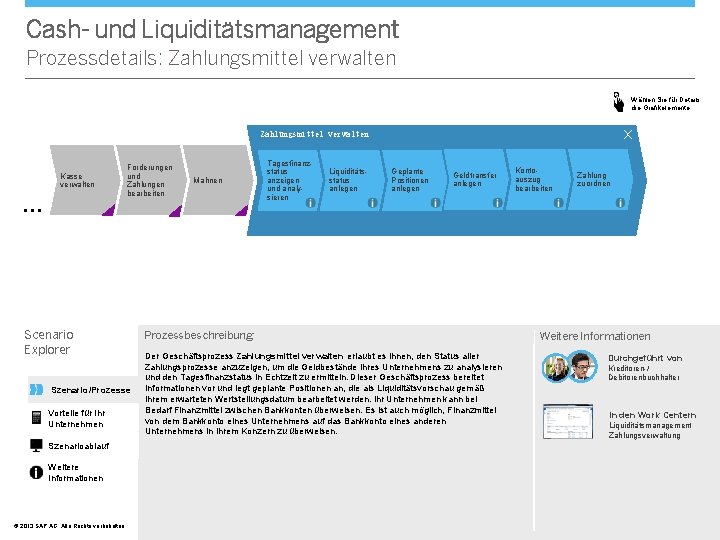The image size is (720, 540).
Task: Click purple corner on Forderungen und Zahlungen bearbeiten
Action: [176, 210]
